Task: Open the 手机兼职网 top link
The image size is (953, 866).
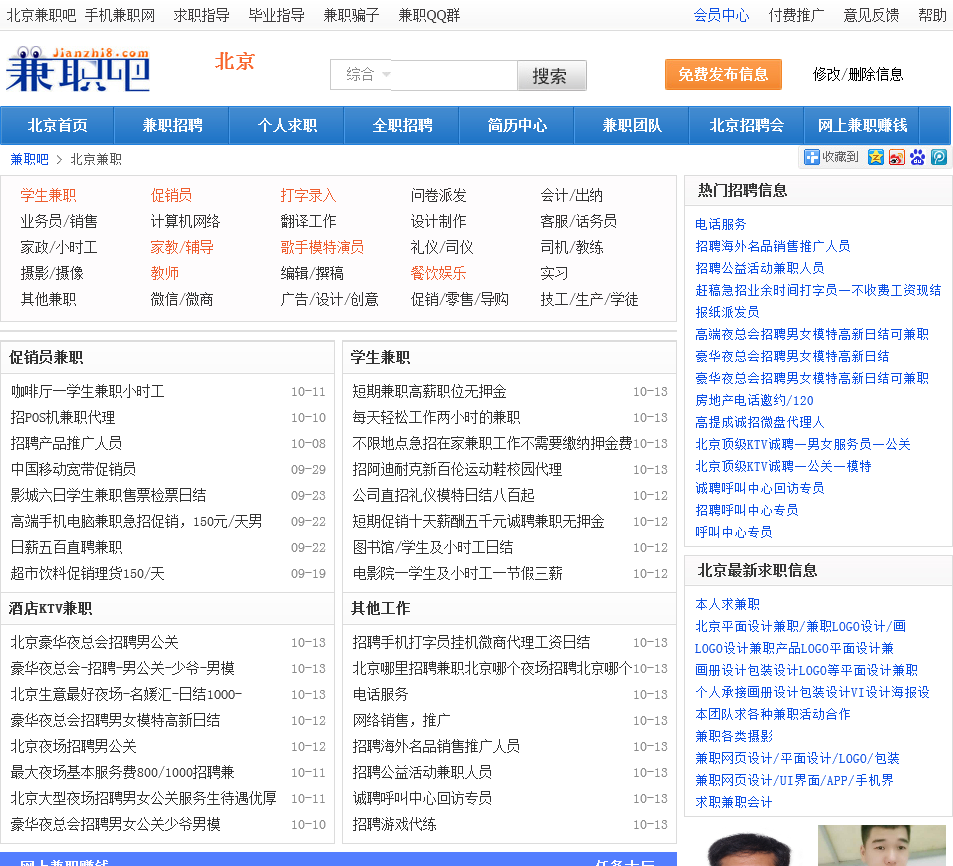Action: (x=120, y=15)
